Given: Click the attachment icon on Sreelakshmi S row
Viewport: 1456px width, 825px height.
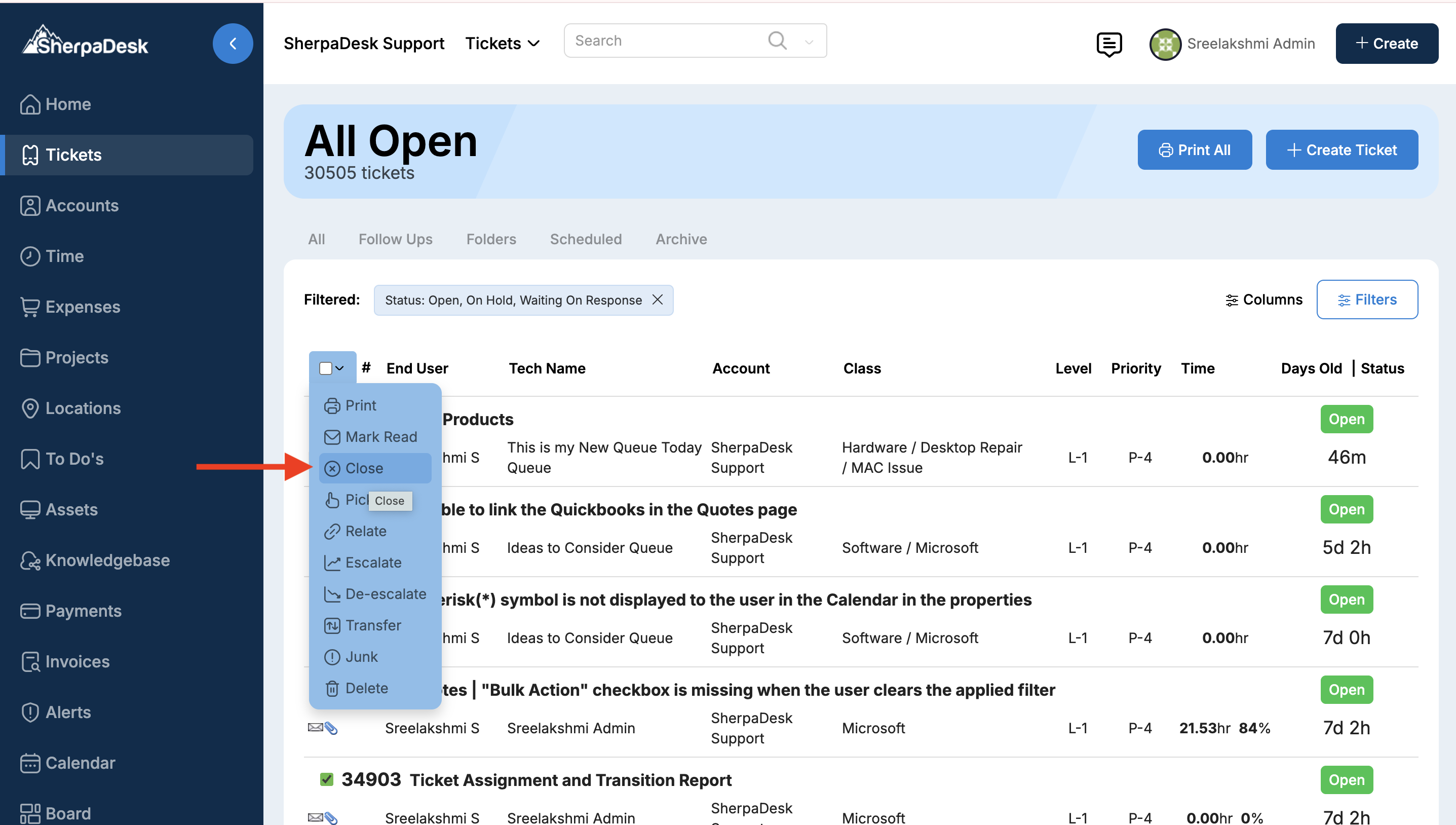Looking at the screenshot, I should pyautogui.click(x=331, y=728).
